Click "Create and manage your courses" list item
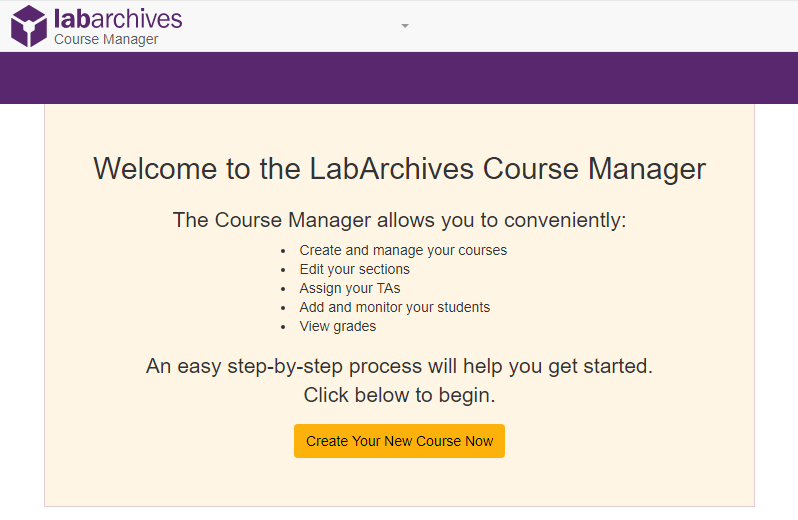The image size is (798, 520). pos(403,250)
